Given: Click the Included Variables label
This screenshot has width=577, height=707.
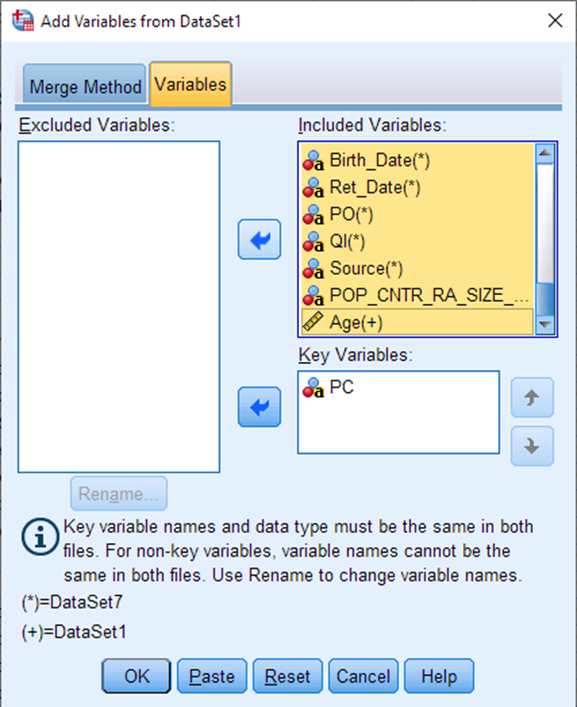Looking at the screenshot, I should (x=372, y=125).
